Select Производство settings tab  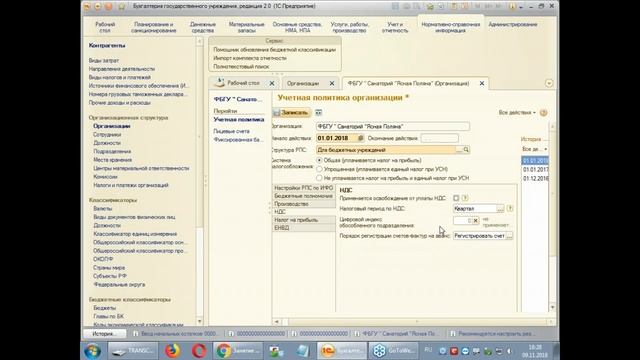(304, 204)
